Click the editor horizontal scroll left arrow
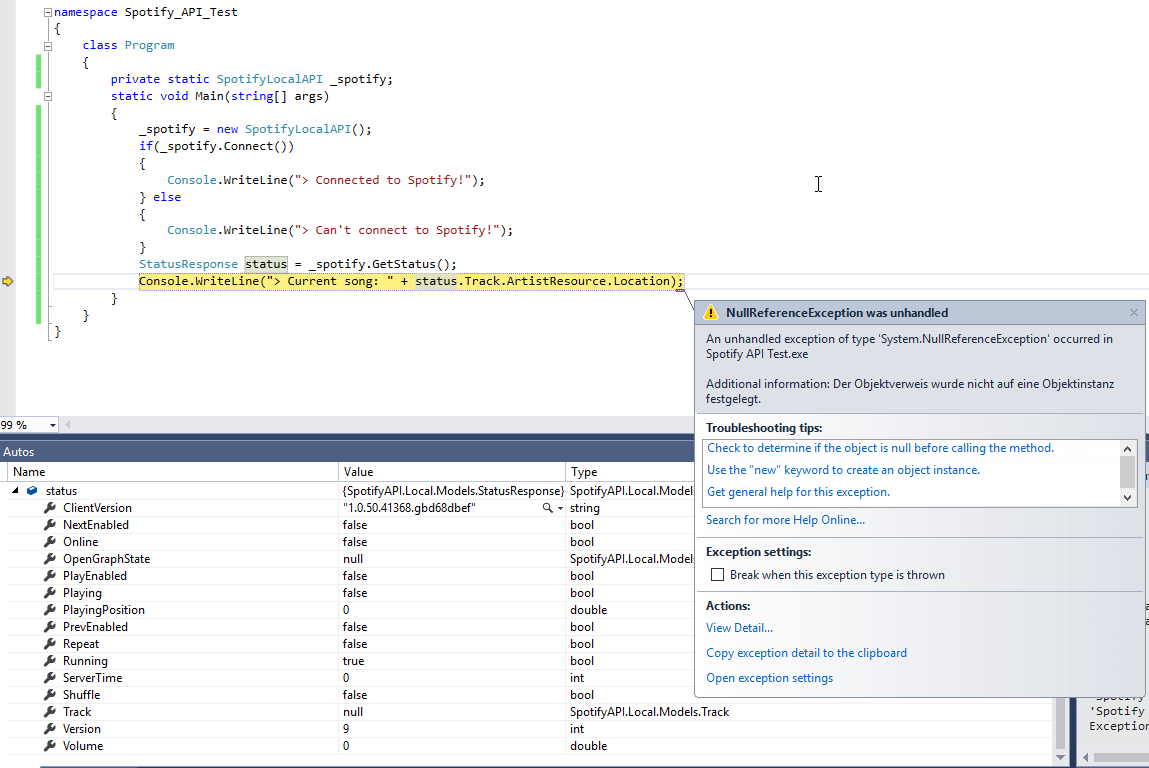Screen dimensions: 1149x768 pos(68,424)
